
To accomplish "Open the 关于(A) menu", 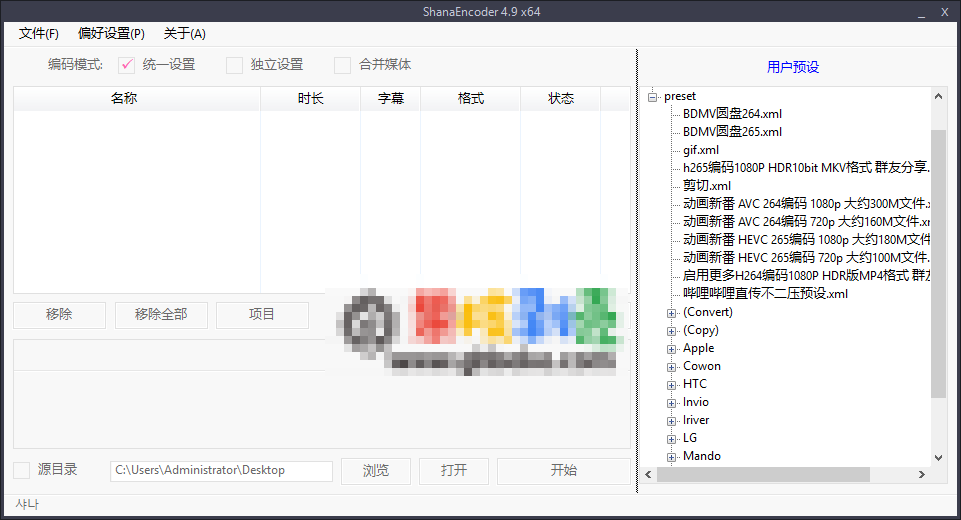I will [185, 33].
